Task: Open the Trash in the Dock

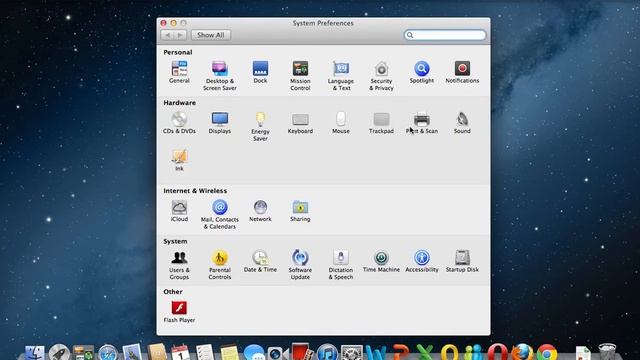Action: (607, 351)
